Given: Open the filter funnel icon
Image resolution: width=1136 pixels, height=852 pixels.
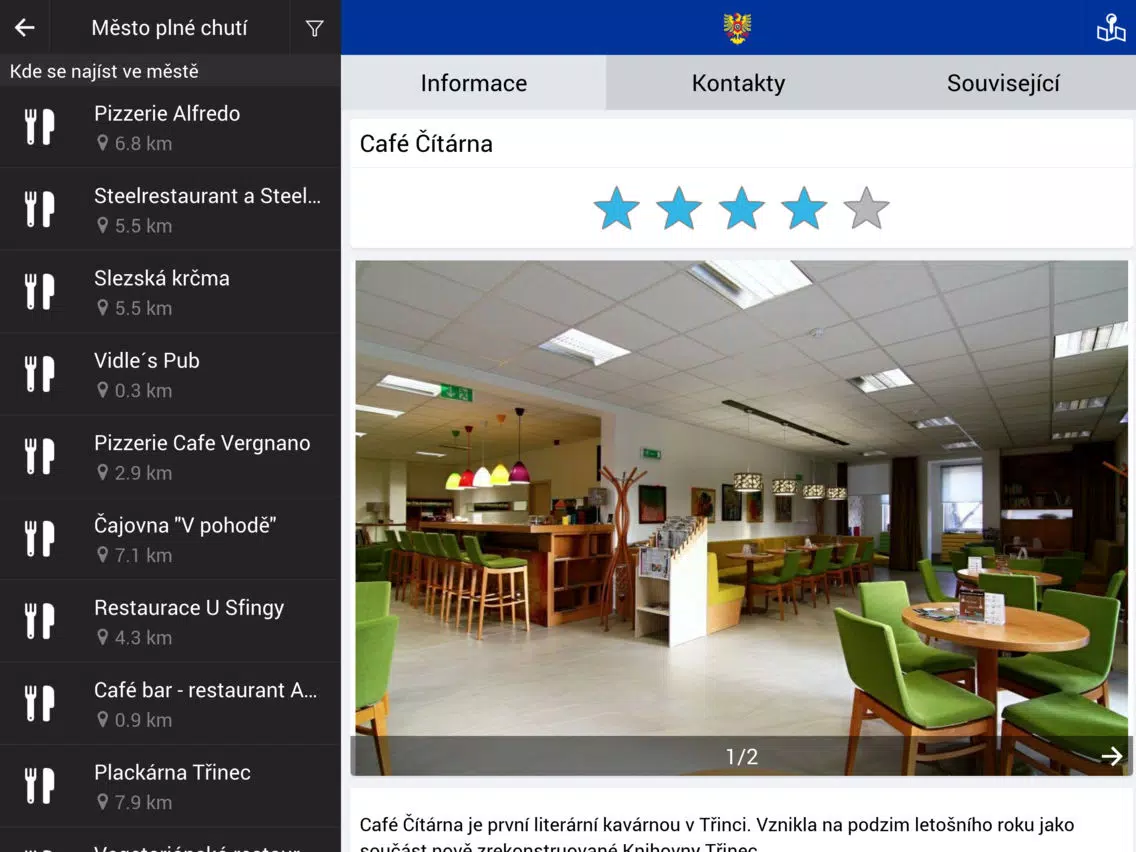Looking at the screenshot, I should [x=315, y=28].
